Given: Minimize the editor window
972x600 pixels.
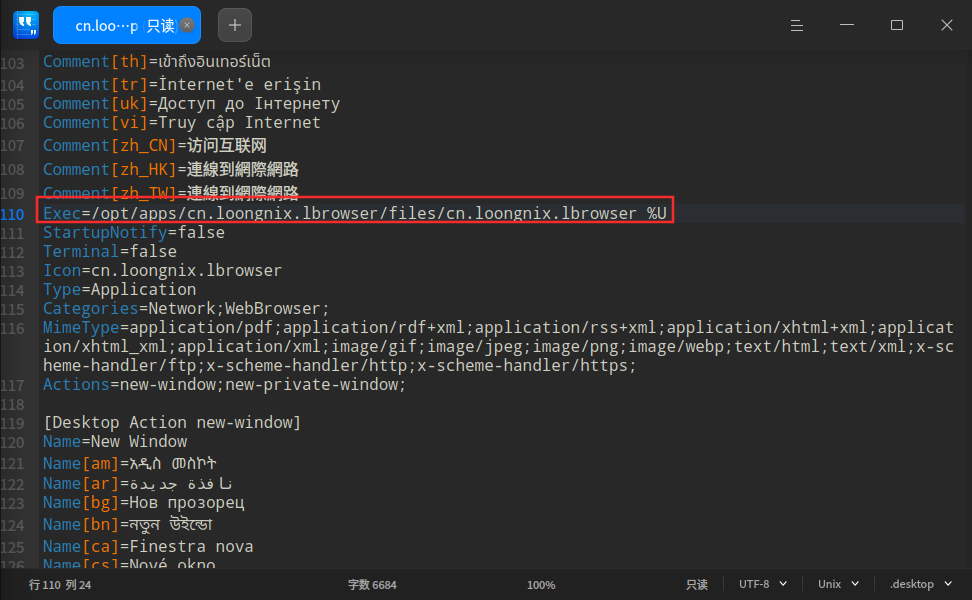Looking at the screenshot, I should point(847,25).
